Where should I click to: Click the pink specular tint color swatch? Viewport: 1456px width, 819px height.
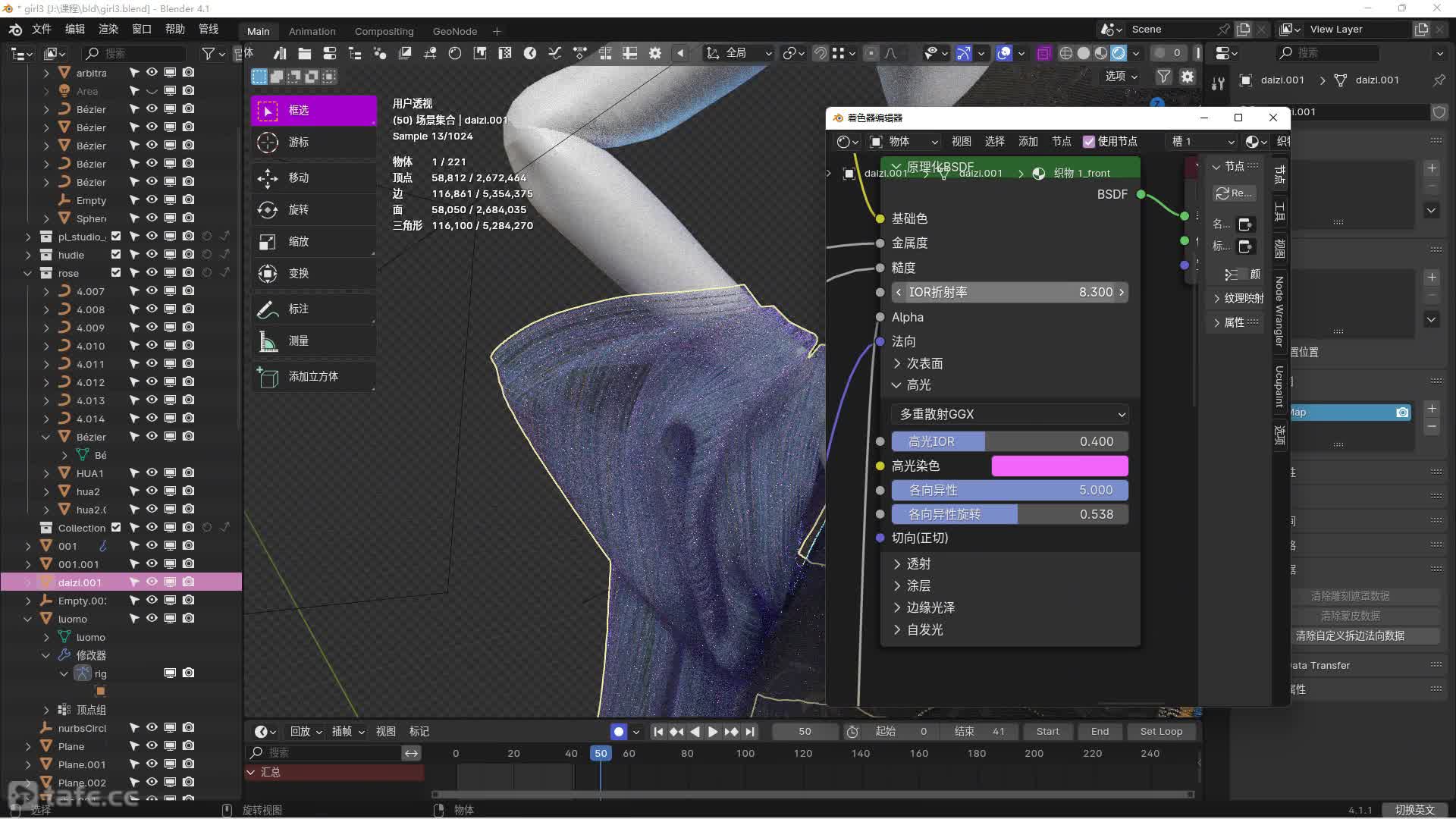coord(1059,466)
